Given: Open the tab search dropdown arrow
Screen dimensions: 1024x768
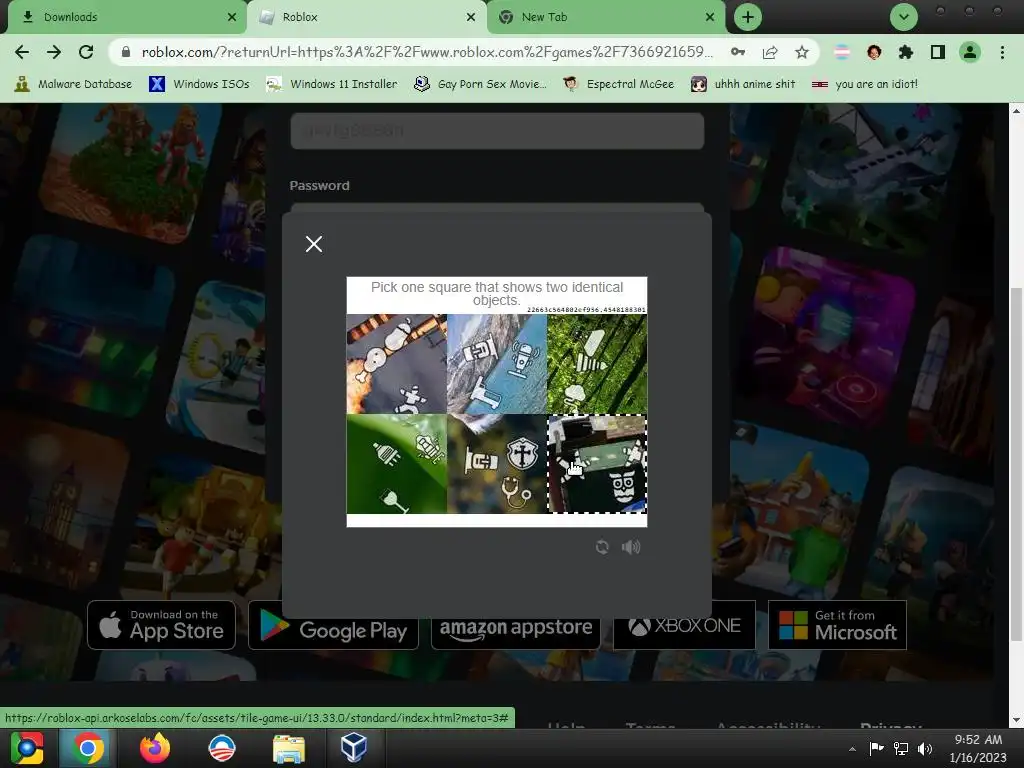Looking at the screenshot, I should (x=904, y=17).
